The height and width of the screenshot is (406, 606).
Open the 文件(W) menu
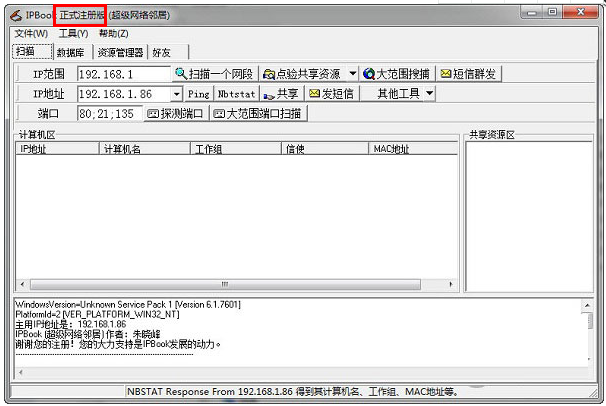(x=31, y=34)
